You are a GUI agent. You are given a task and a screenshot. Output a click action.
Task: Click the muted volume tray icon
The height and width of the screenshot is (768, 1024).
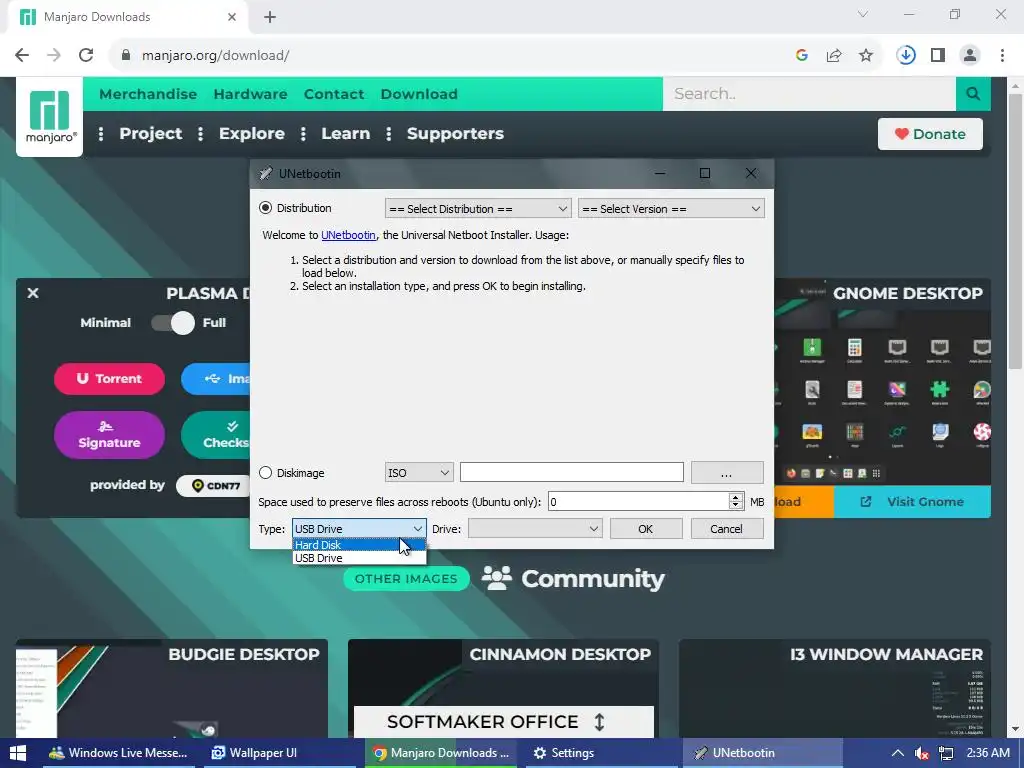(x=922, y=753)
